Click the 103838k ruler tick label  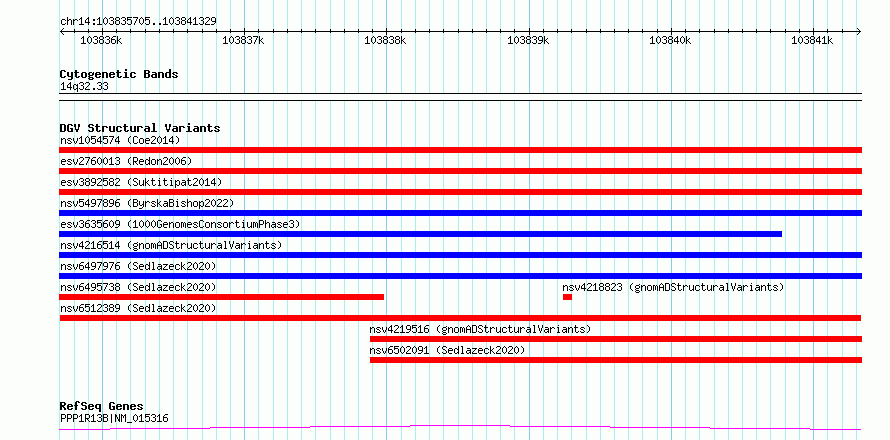click(385, 40)
